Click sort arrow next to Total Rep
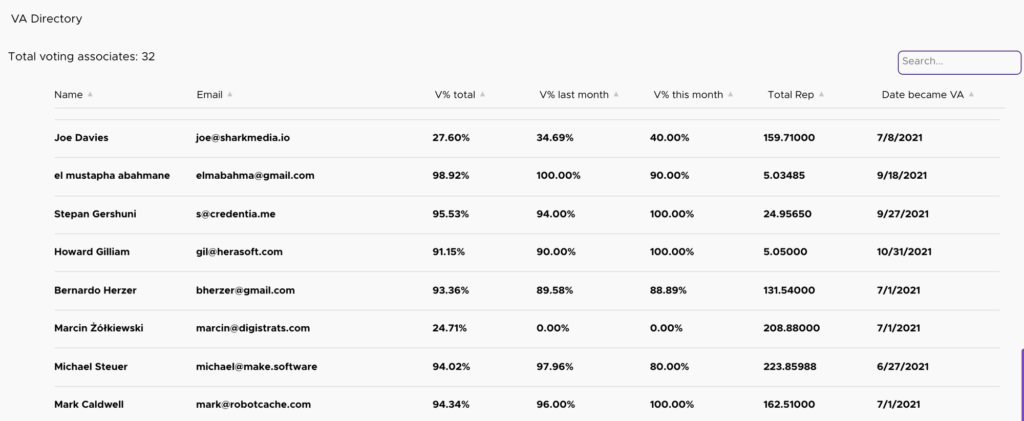This screenshot has height=421, width=1024. (x=822, y=95)
